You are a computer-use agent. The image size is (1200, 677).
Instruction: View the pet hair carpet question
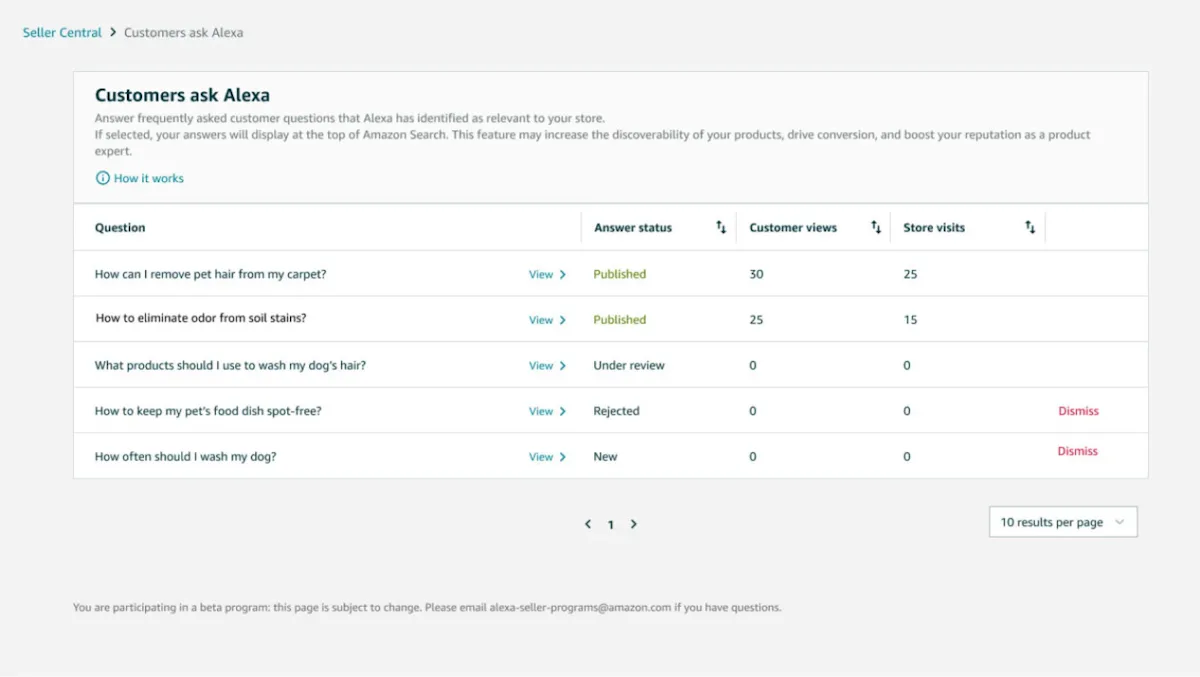[x=547, y=274]
